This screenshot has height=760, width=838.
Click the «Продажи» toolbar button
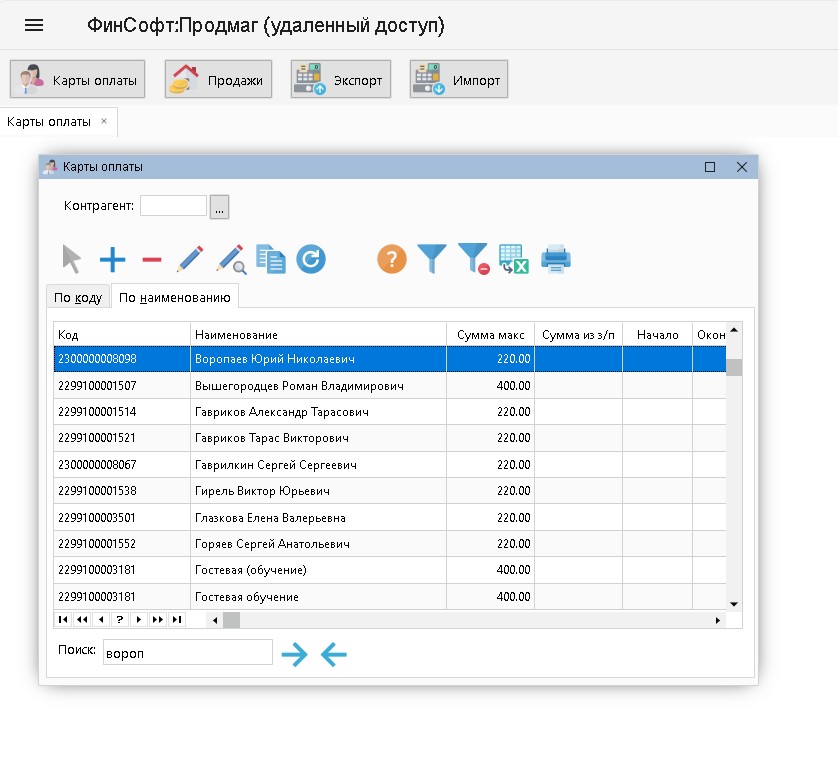[x=218, y=80]
